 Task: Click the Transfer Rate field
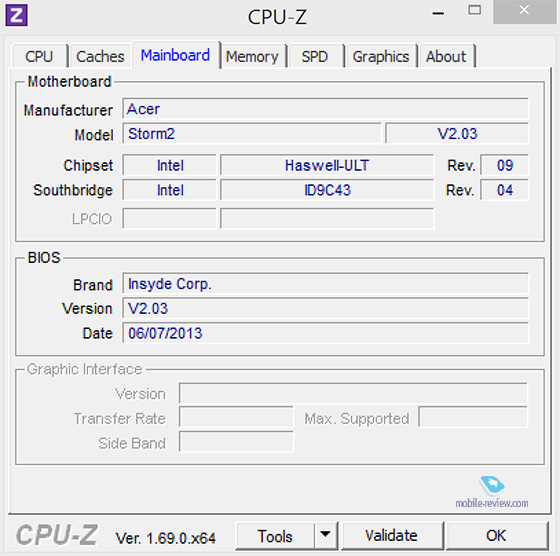click(x=236, y=417)
